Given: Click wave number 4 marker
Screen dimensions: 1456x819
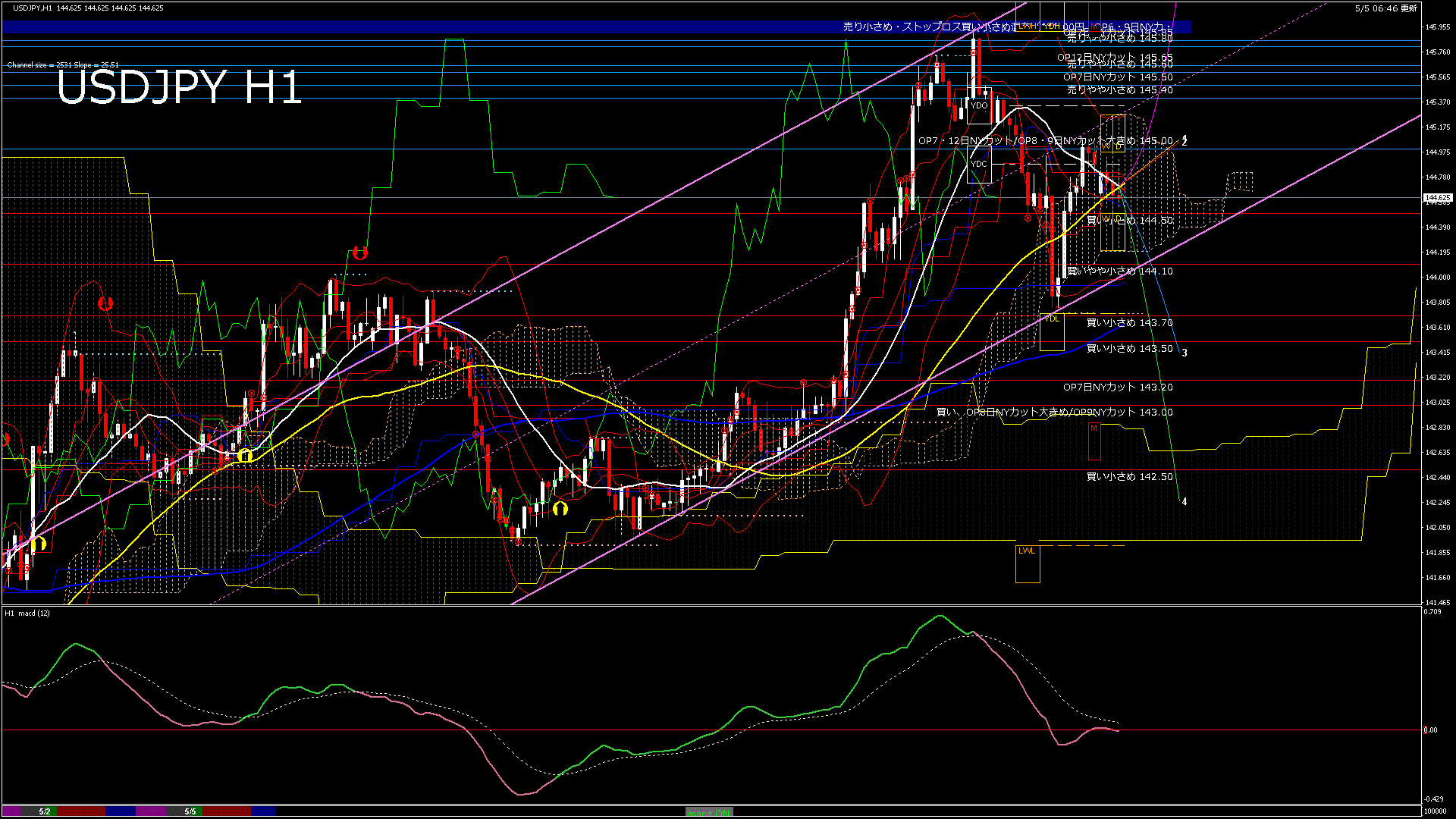Looking at the screenshot, I should [1185, 502].
